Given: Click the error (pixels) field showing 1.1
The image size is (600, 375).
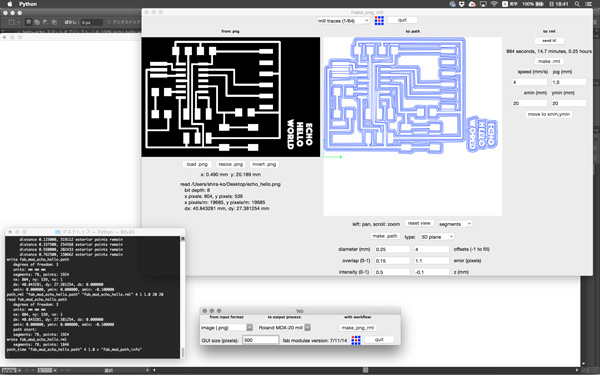Looking at the screenshot, I should [432, 261].
